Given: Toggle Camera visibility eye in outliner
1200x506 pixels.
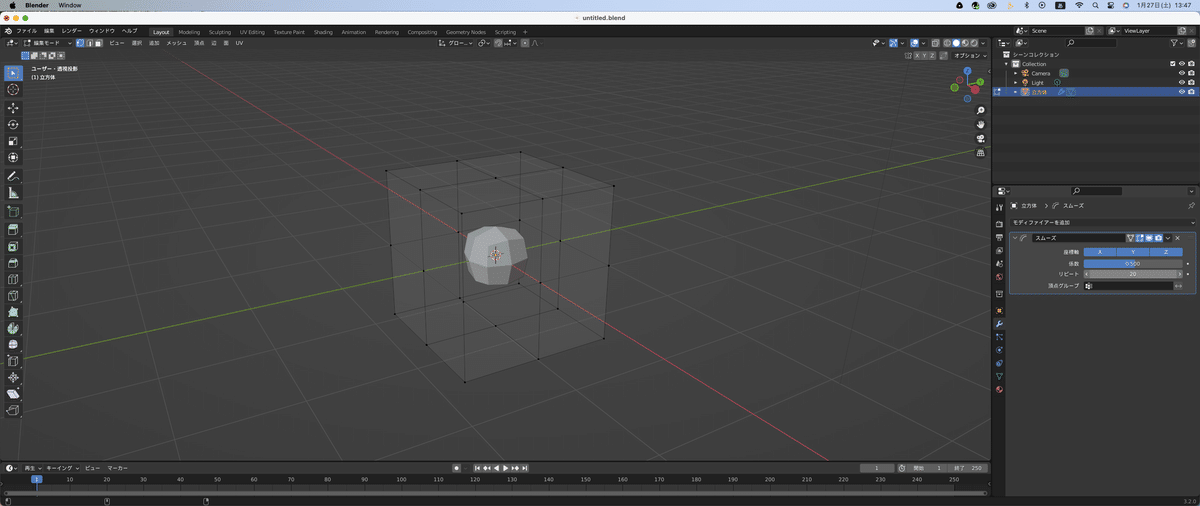Looking at the screenshot, I should tap(1182, 73).
